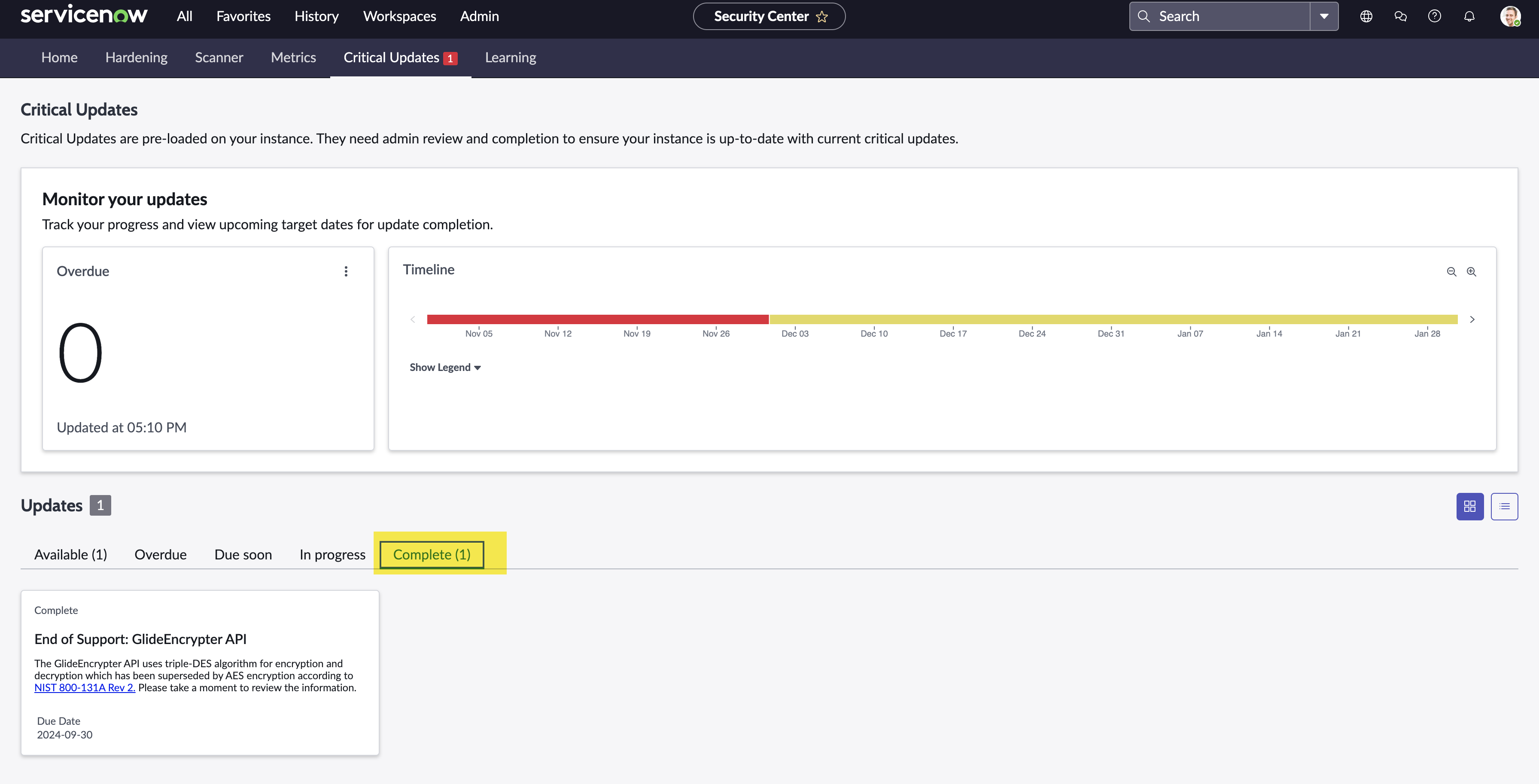
Task: Zoom out the Timeline
Action: (1451, 272)
